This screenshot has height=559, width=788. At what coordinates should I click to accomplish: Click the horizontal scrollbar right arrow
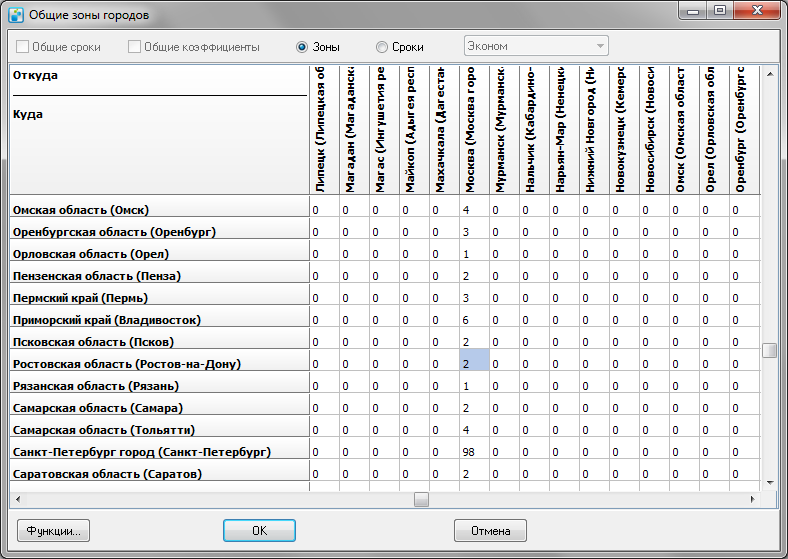pyautogui.click(x=752, y=499)
